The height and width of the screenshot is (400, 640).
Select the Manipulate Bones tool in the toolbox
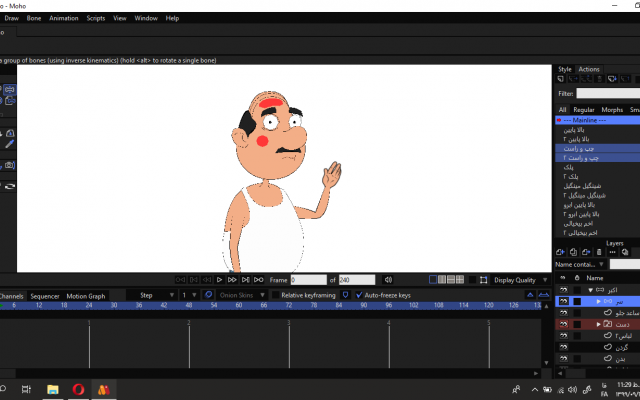pyautogui.click(x=10, y=89)
